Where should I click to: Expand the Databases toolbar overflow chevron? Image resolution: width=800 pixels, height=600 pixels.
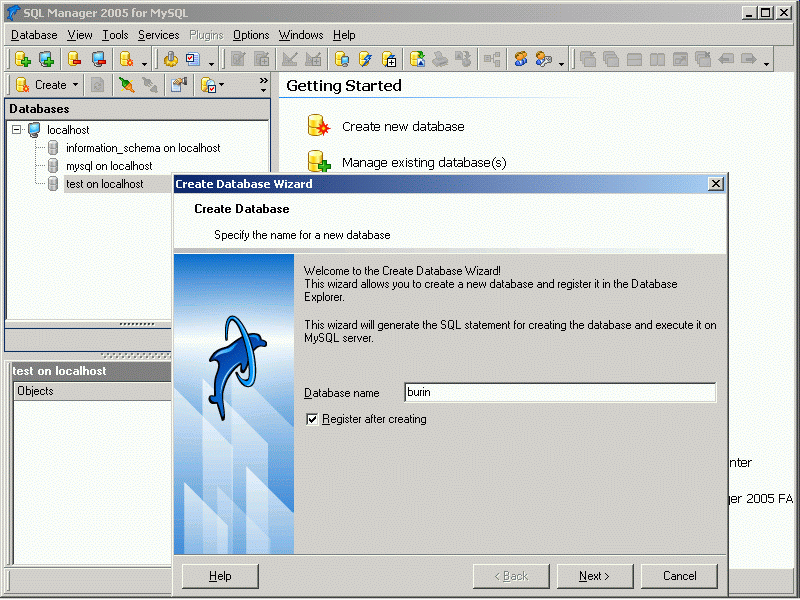[263, 85]
